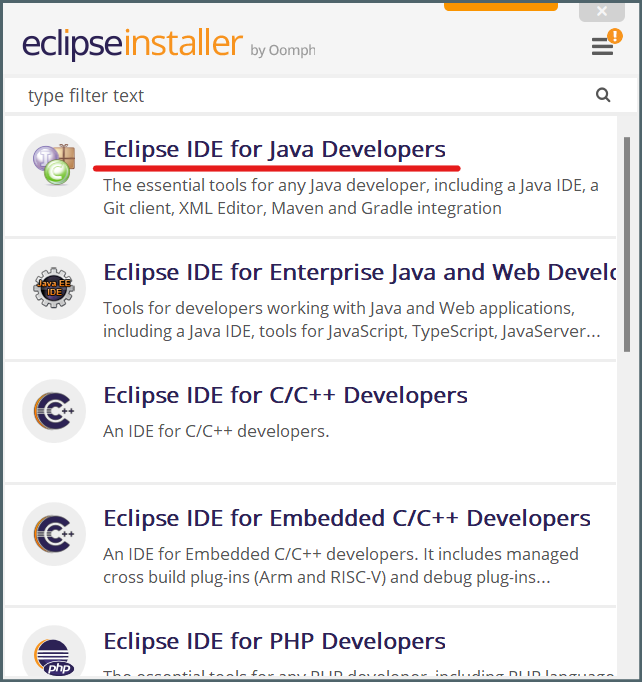Click 'Tools for developers working with Java' description
Image resolution: width=642 pixels, height=682 pixels.
[x=351, y=320]
